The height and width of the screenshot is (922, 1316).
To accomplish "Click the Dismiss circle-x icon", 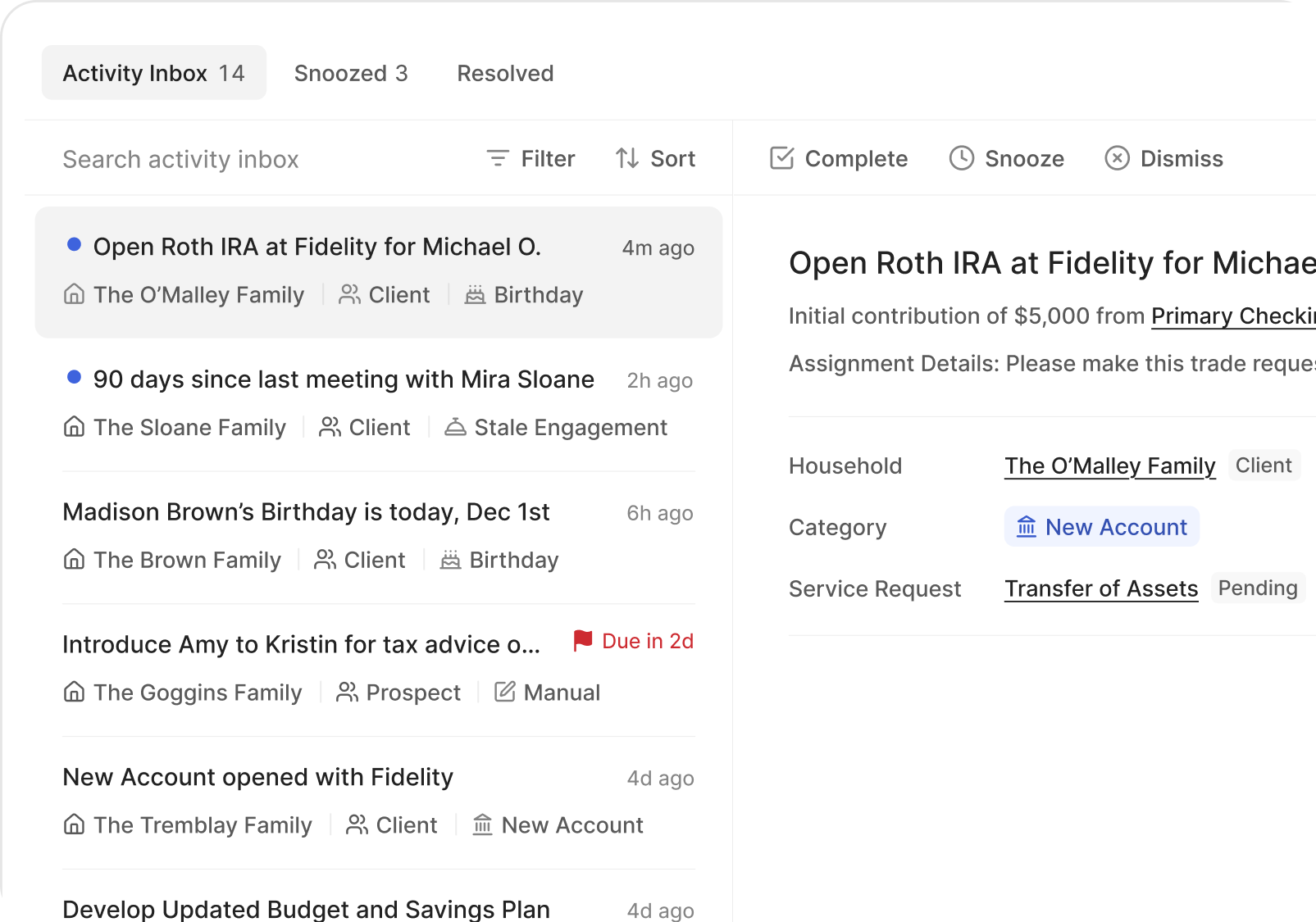I will 1118,158.
